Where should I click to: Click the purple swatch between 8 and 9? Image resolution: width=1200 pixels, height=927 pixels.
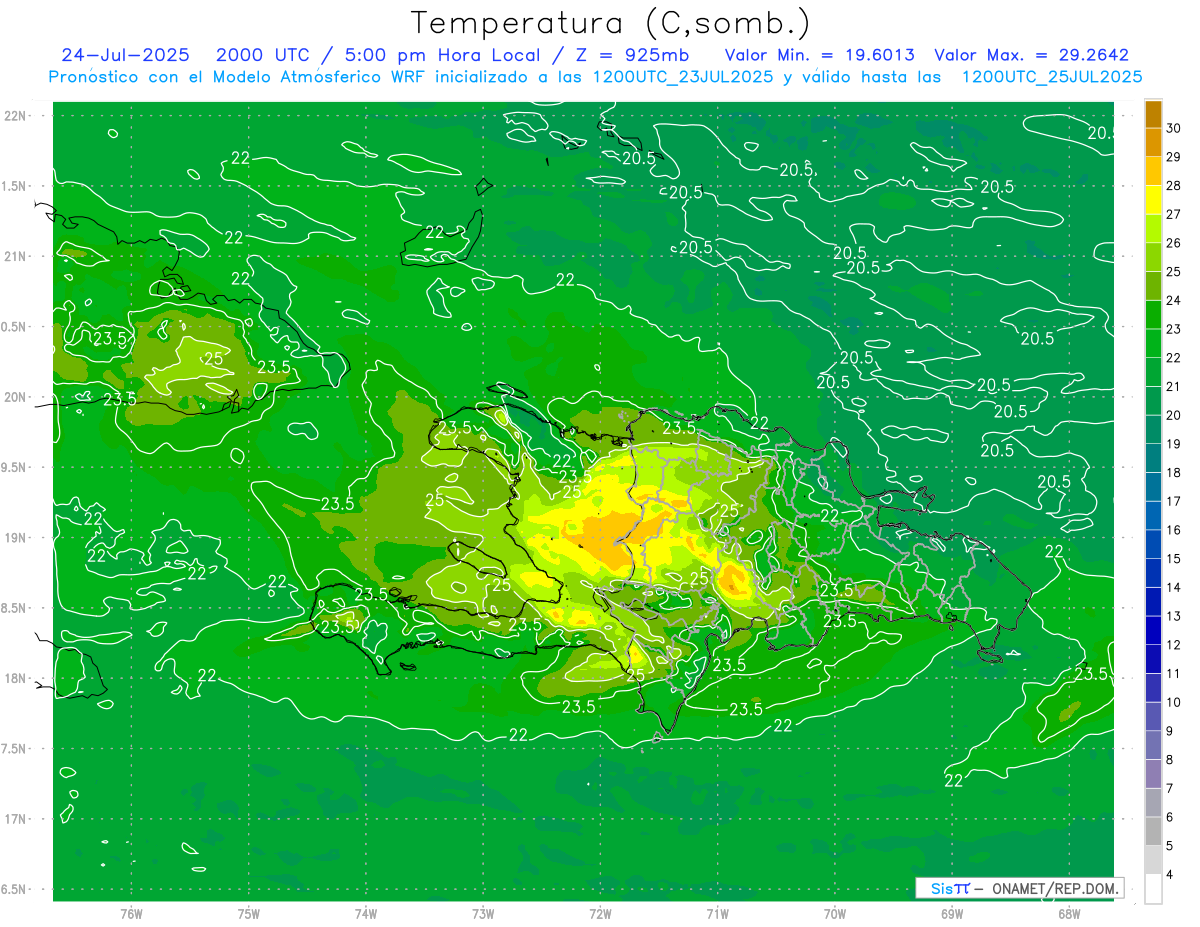pos(1153,746)
